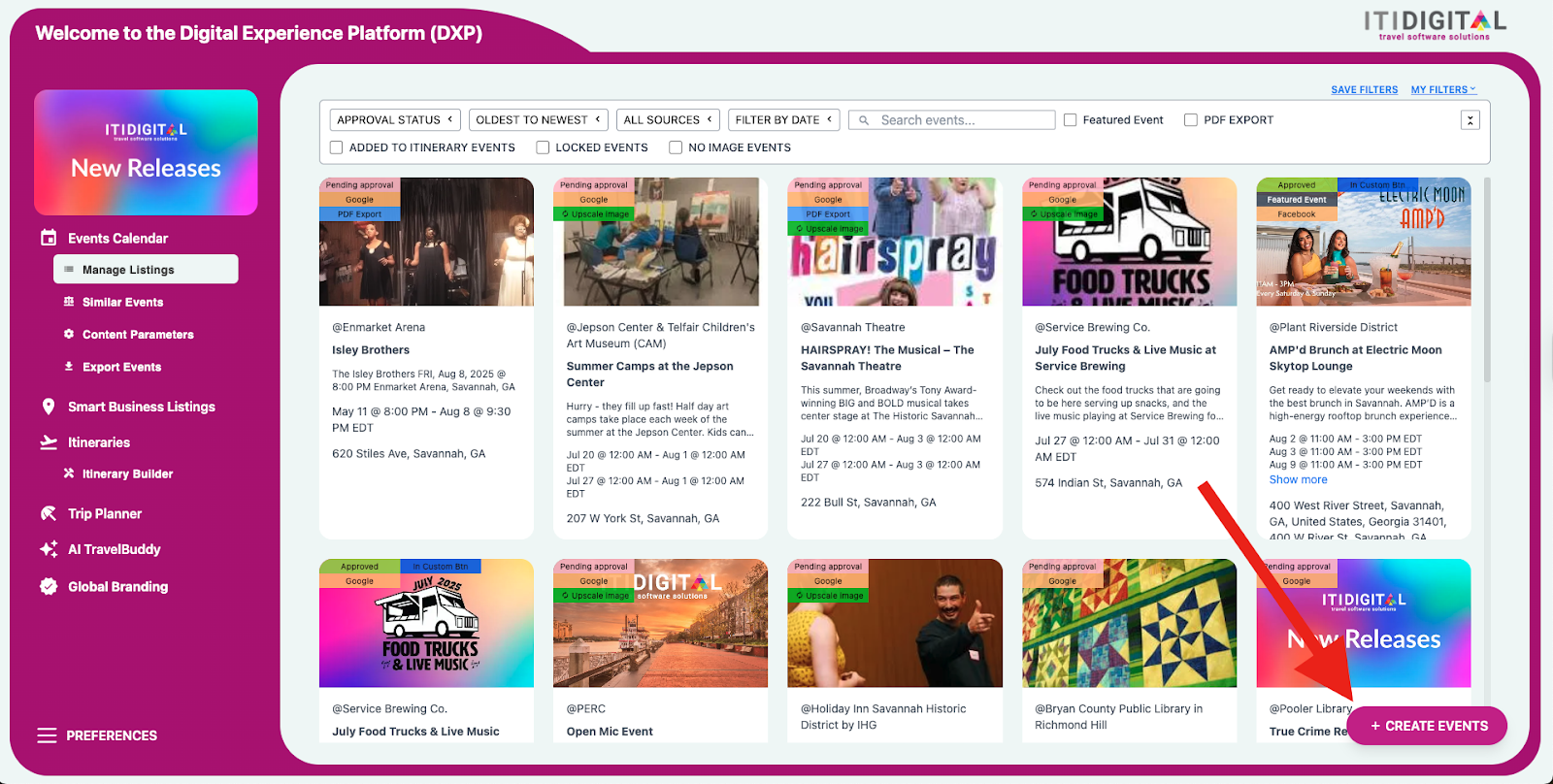This screenshot has height=784, width=1553.
Task: Check Added to Itinerary Events
Action: (336, 147)
